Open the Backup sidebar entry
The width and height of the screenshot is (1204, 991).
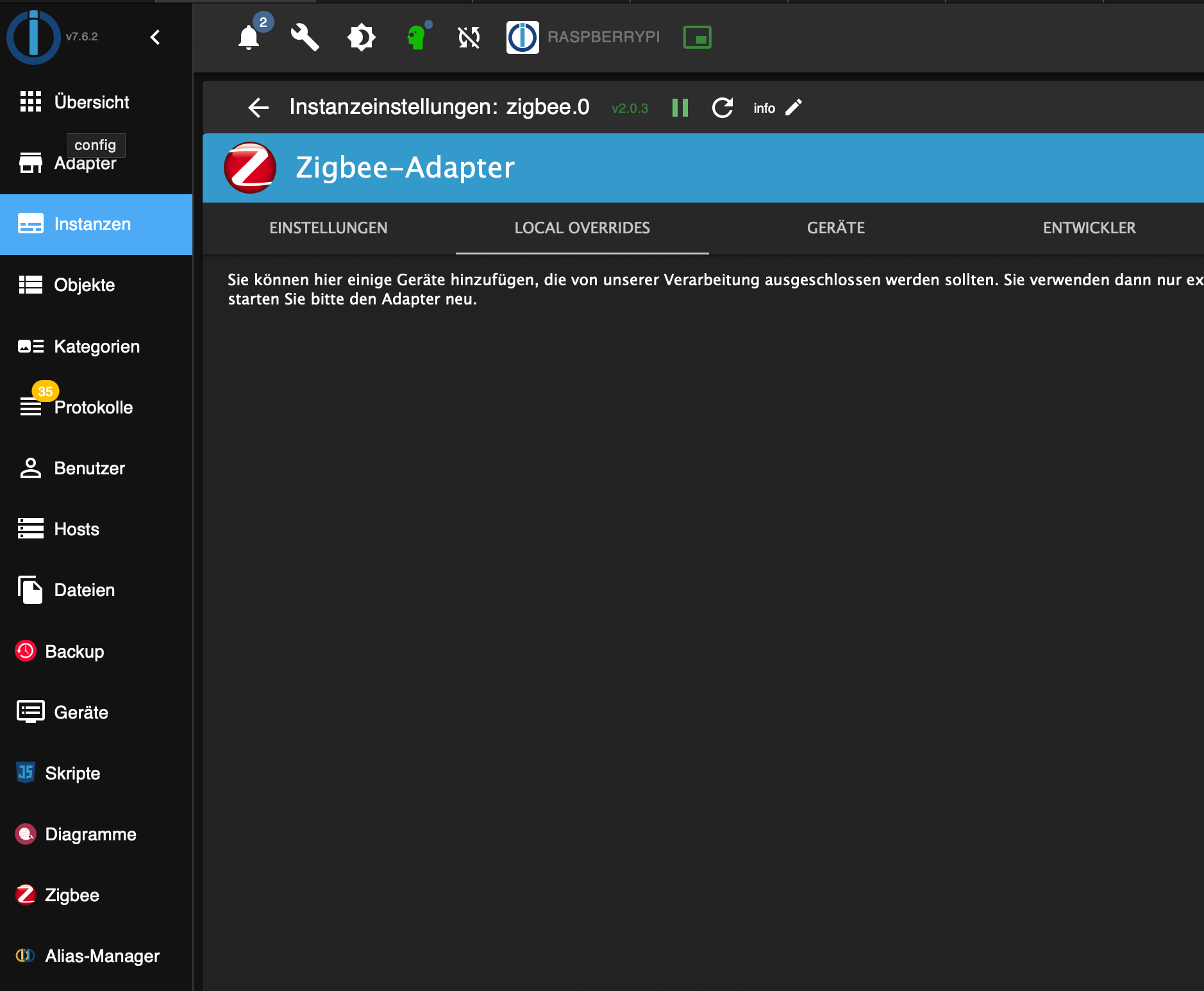coord(74,652)
